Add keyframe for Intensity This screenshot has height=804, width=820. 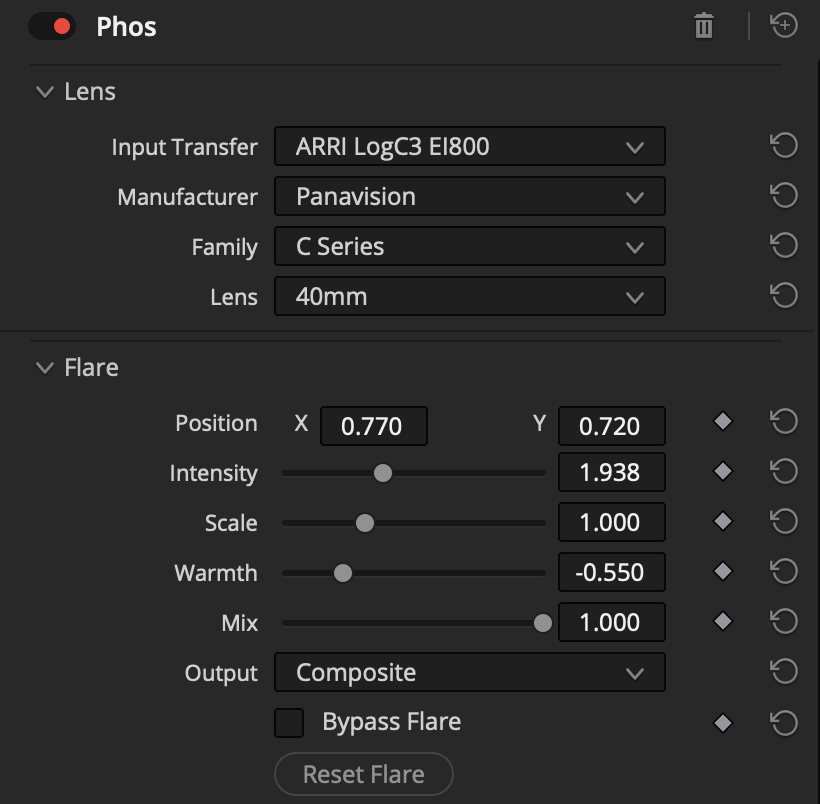coord(723,471)
